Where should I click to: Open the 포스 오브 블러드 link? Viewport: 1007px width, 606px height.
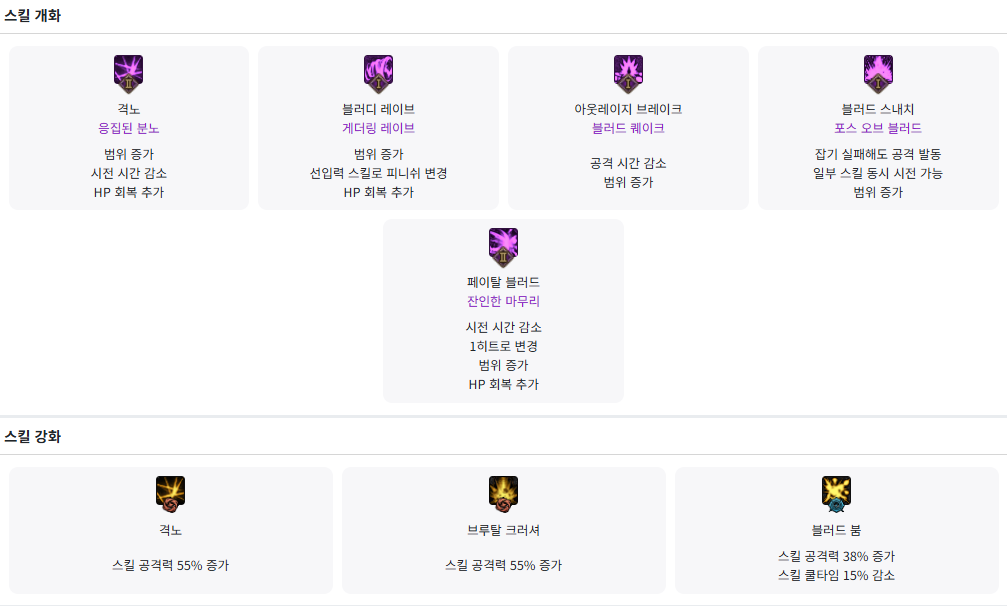click(x=878, y=128)
